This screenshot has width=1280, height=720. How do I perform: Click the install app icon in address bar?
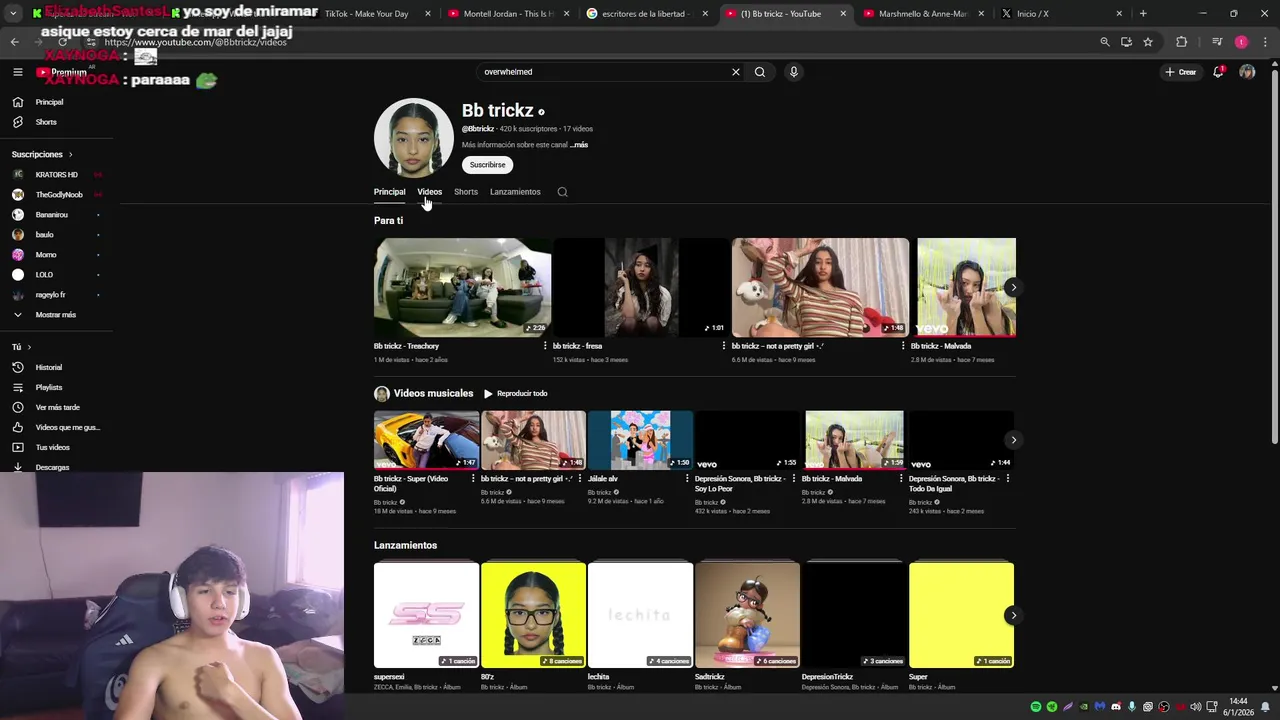tap(1126, 42)
